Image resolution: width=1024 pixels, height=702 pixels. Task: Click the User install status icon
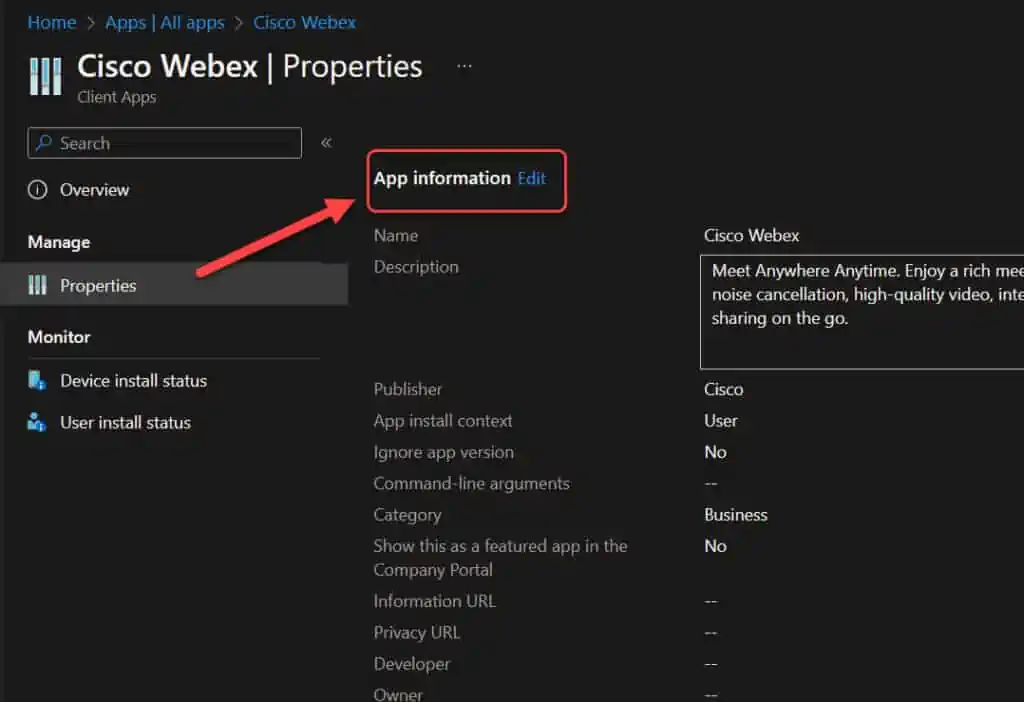[x=37, y=422]
